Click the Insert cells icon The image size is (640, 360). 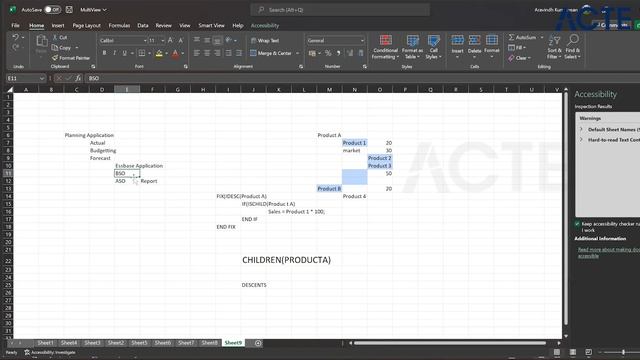(x=457, y=40)
